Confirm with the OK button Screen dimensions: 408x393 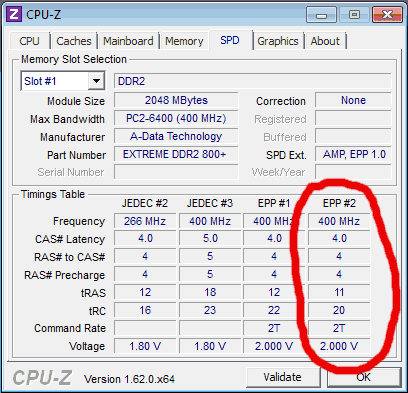[363, 377]
